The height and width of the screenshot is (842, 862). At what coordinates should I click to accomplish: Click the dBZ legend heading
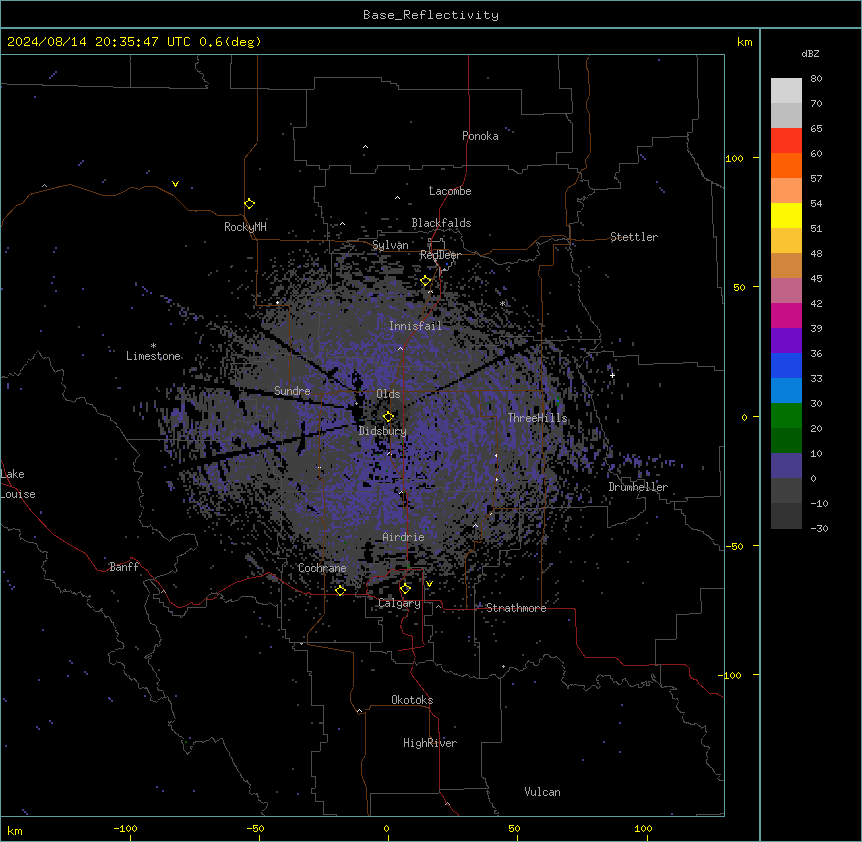810,54
